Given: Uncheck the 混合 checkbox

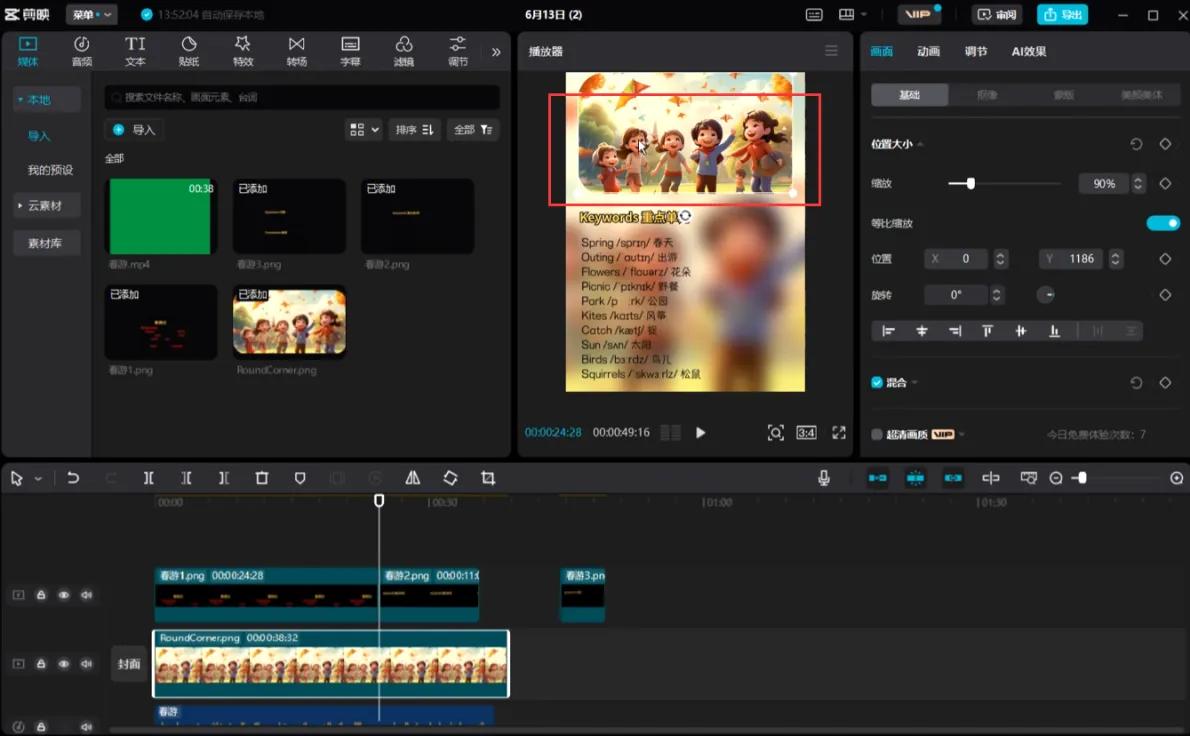Looking at the screenshot, I should [877, 382].
